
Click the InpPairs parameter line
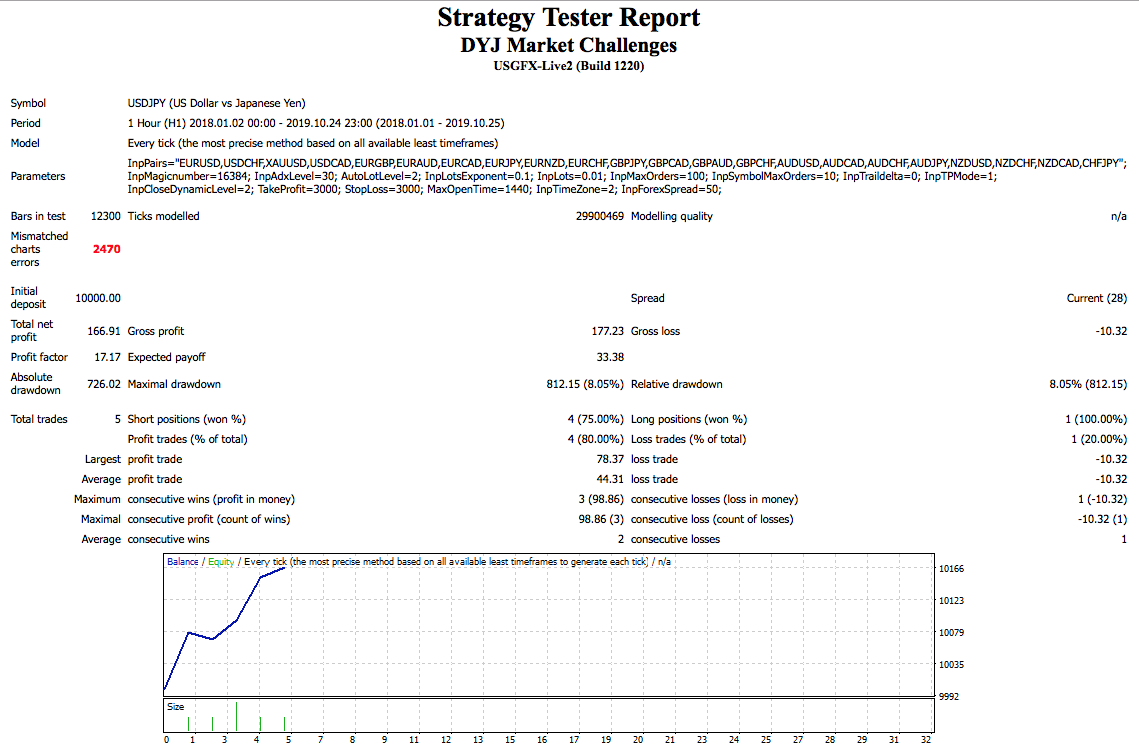point(627,163)
